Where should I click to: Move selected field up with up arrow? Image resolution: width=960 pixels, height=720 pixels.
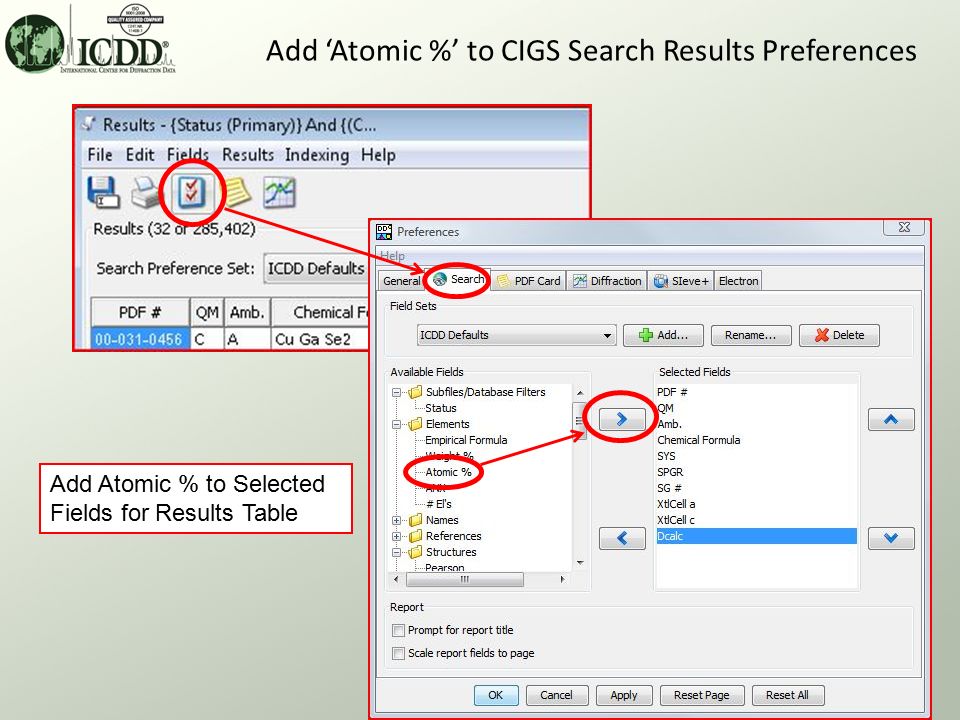(x=891, y=419)
